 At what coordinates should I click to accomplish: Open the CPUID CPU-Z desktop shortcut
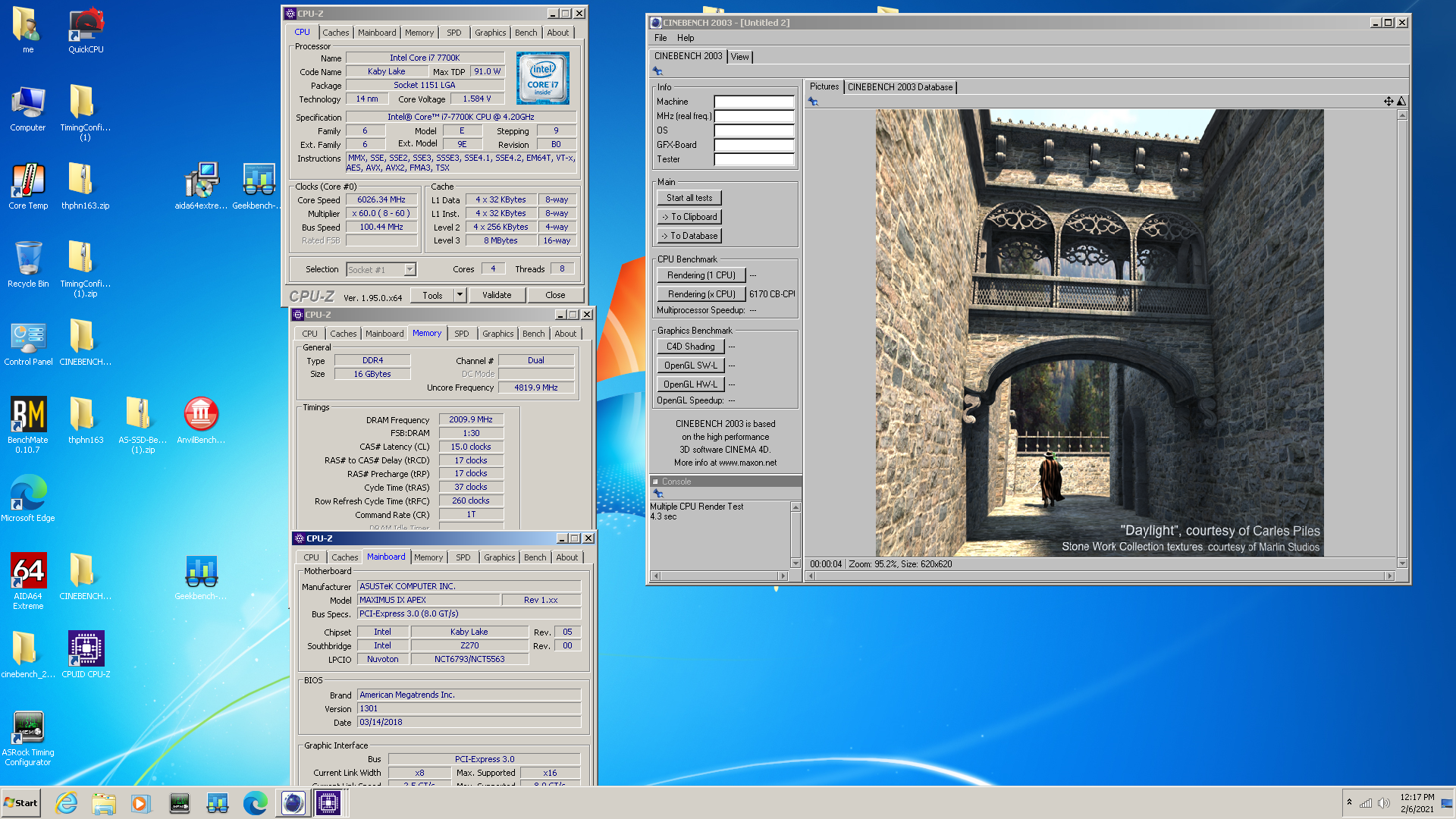coord(86,655)
